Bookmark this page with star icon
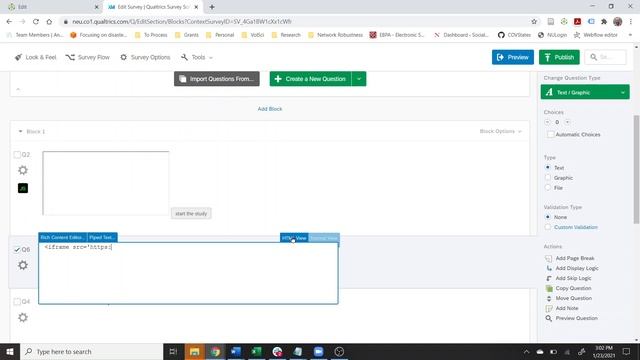Screen dimensions: 640x360 534,22
